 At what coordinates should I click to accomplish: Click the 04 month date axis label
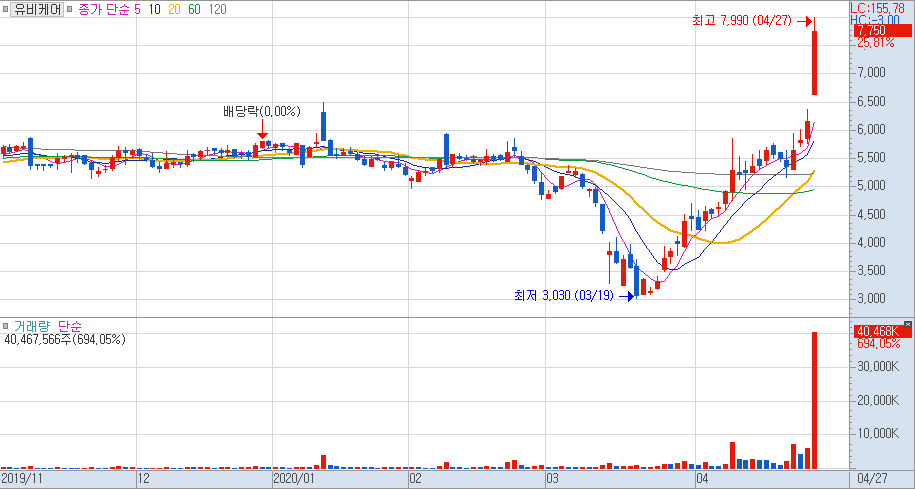click(702, 478)
